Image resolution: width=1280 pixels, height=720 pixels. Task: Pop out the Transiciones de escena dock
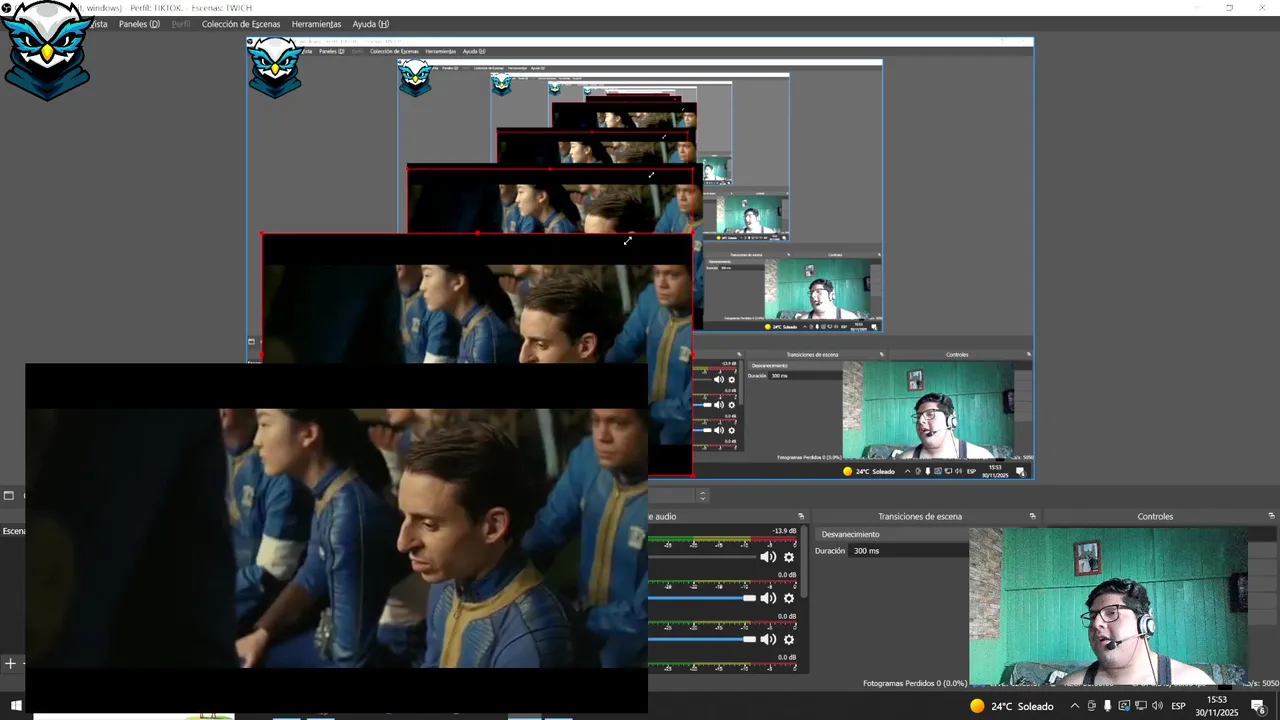[1032, 516]
